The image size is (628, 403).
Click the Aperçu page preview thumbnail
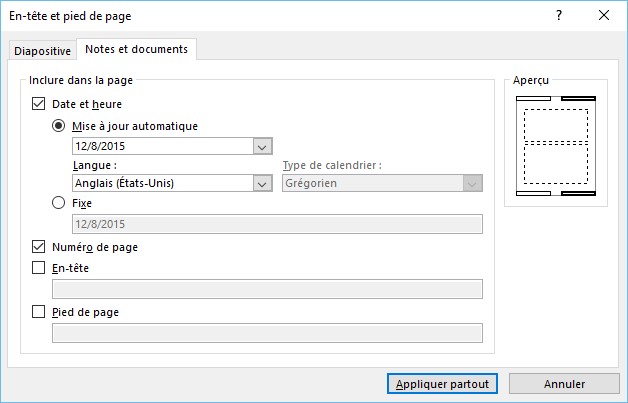coord(555,145)
